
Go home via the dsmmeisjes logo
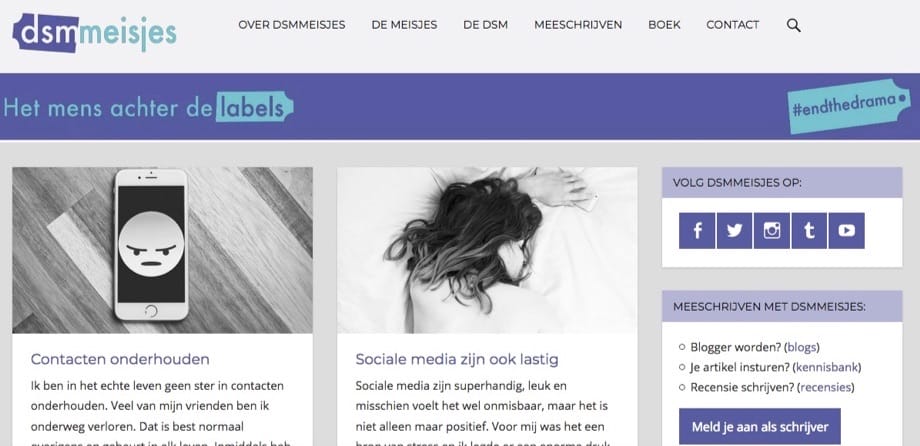click(x=94, y=32)
